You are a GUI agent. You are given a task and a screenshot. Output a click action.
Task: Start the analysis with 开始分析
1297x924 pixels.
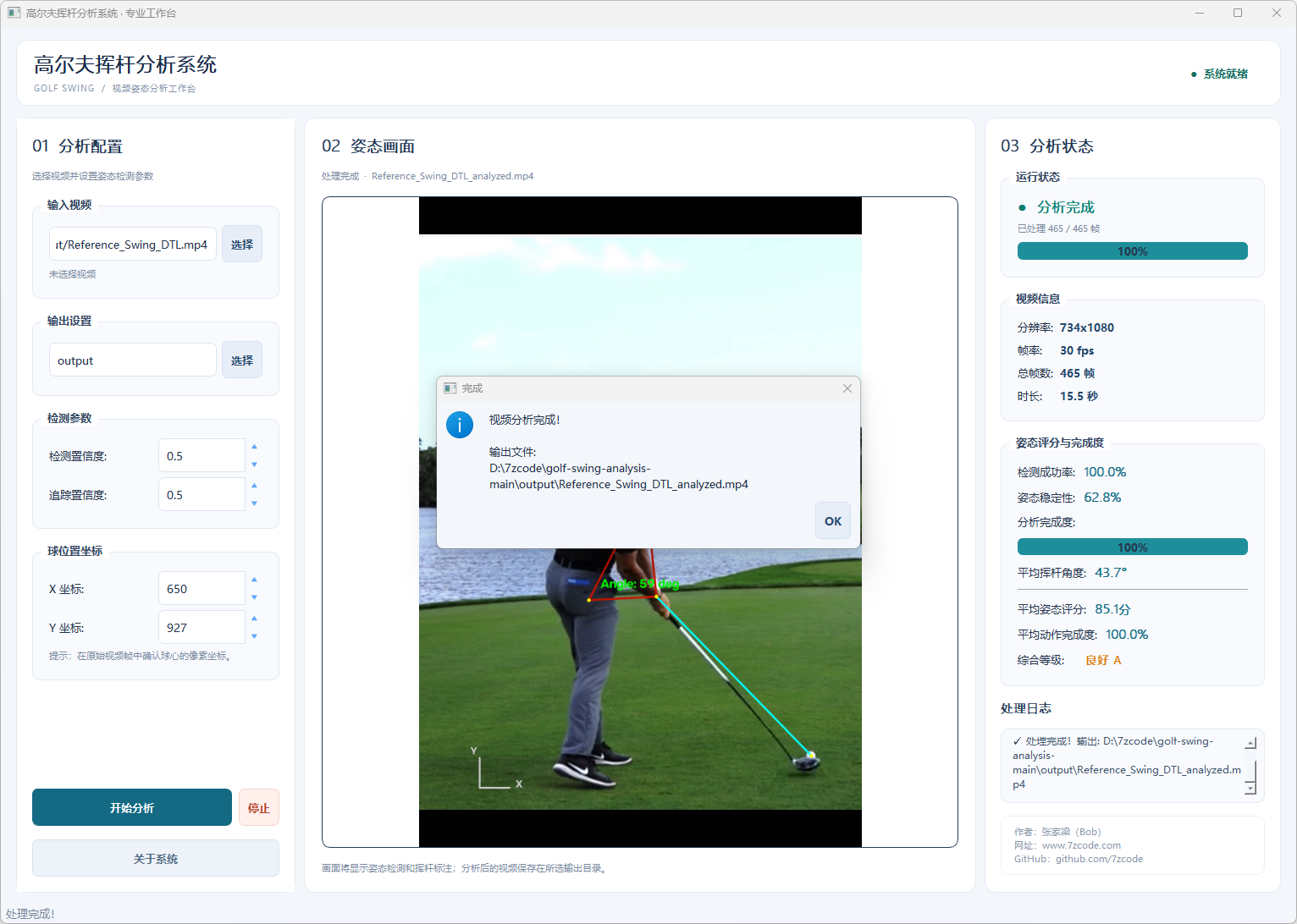[x=132, y=807]
